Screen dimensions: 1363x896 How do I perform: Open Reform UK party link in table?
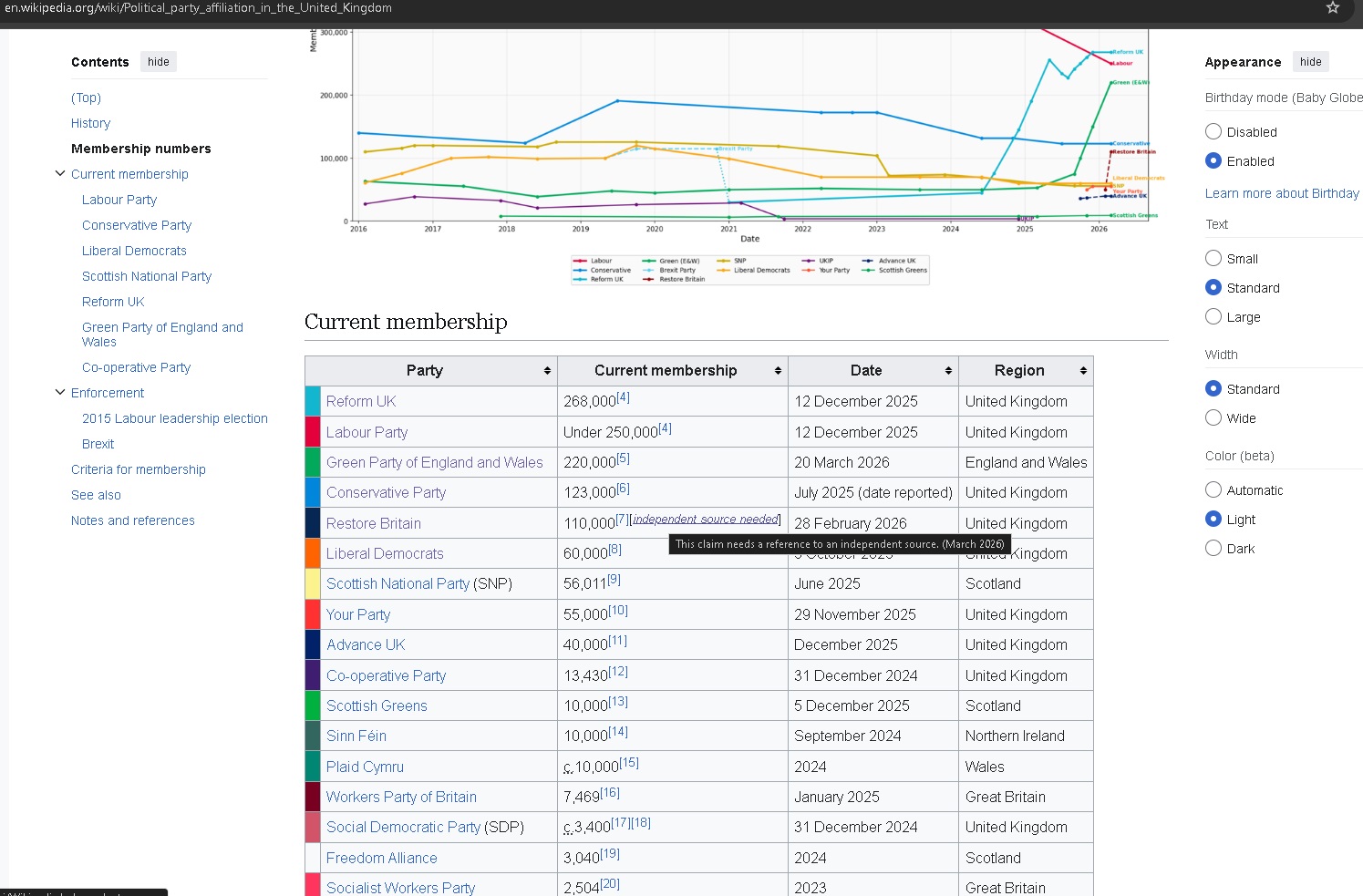(361, 401)
